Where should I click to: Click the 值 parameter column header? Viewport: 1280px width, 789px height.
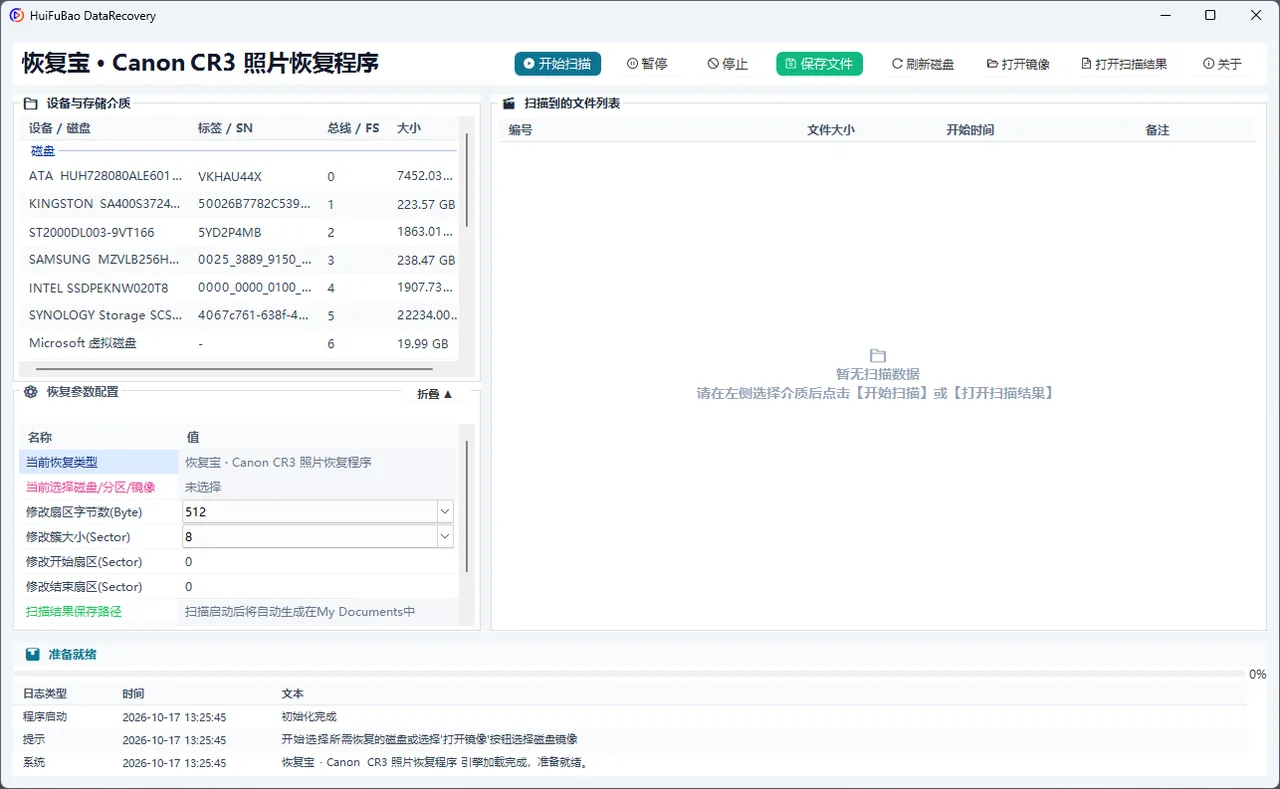[193, 437]
